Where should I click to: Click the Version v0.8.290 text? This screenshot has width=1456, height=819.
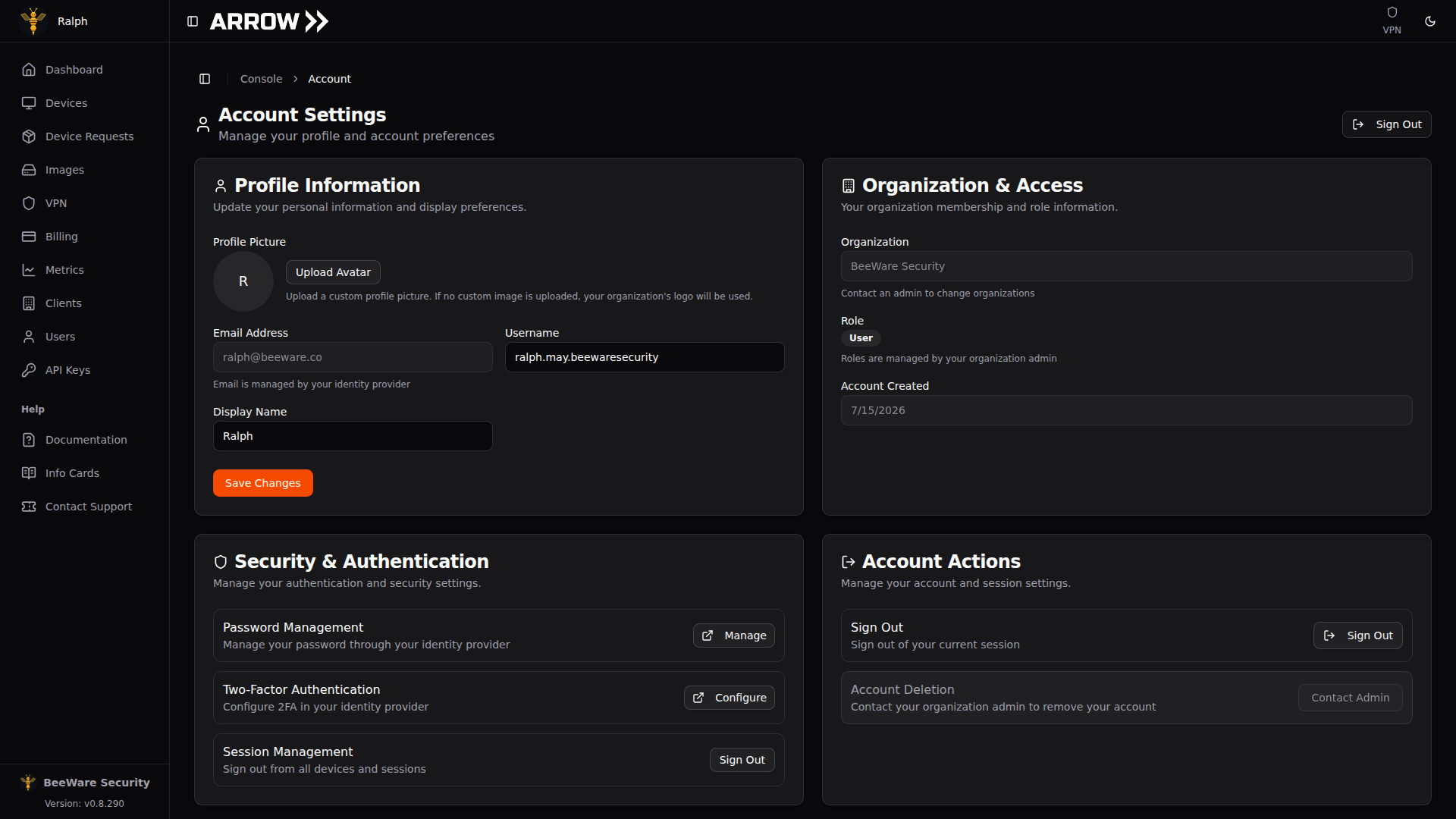pyautogui.click(x=84, y=804)
